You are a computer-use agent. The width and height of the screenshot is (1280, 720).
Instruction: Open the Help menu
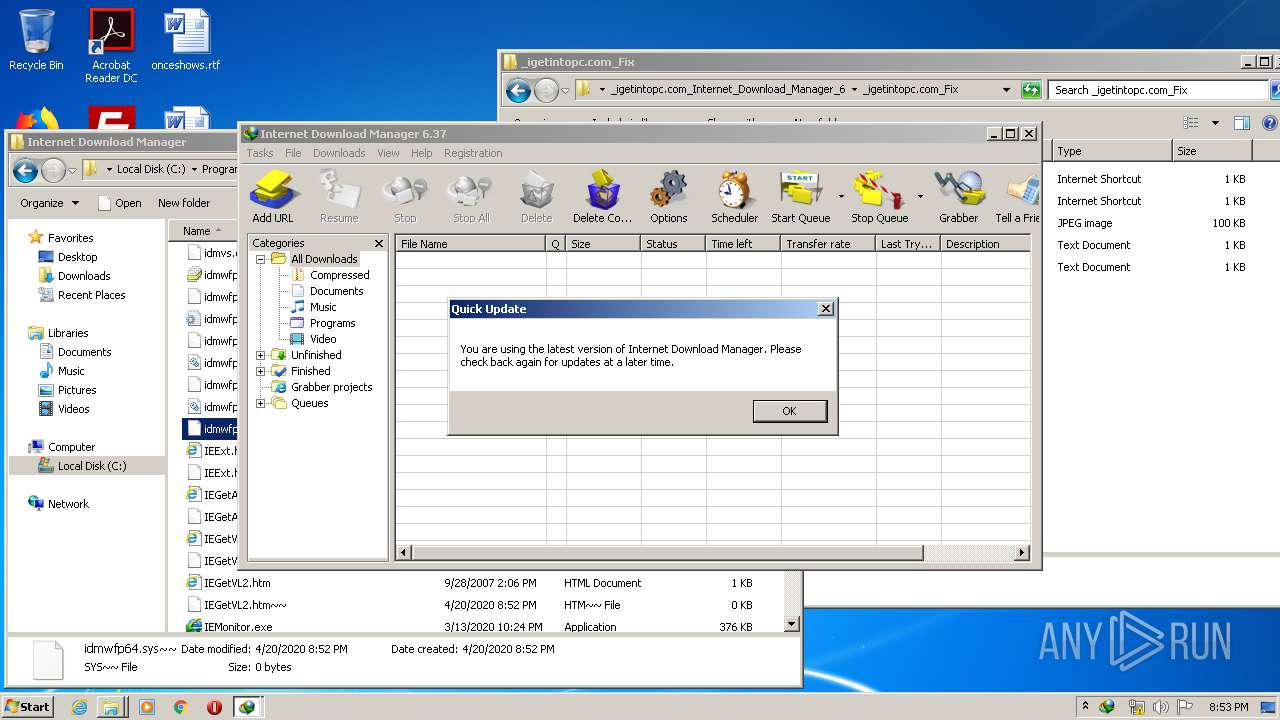click(422, 153)
